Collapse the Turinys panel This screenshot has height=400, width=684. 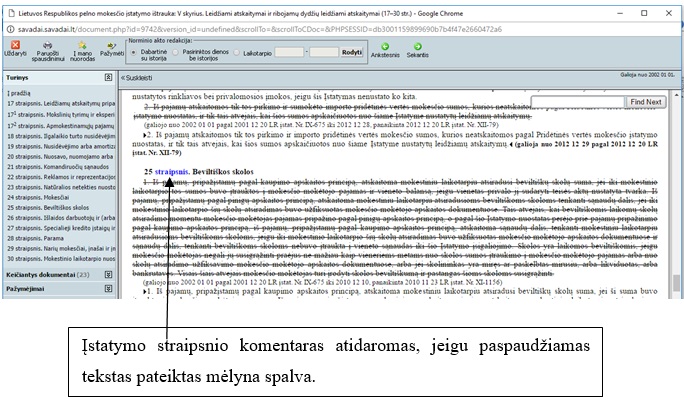click(x=108, y=77)
